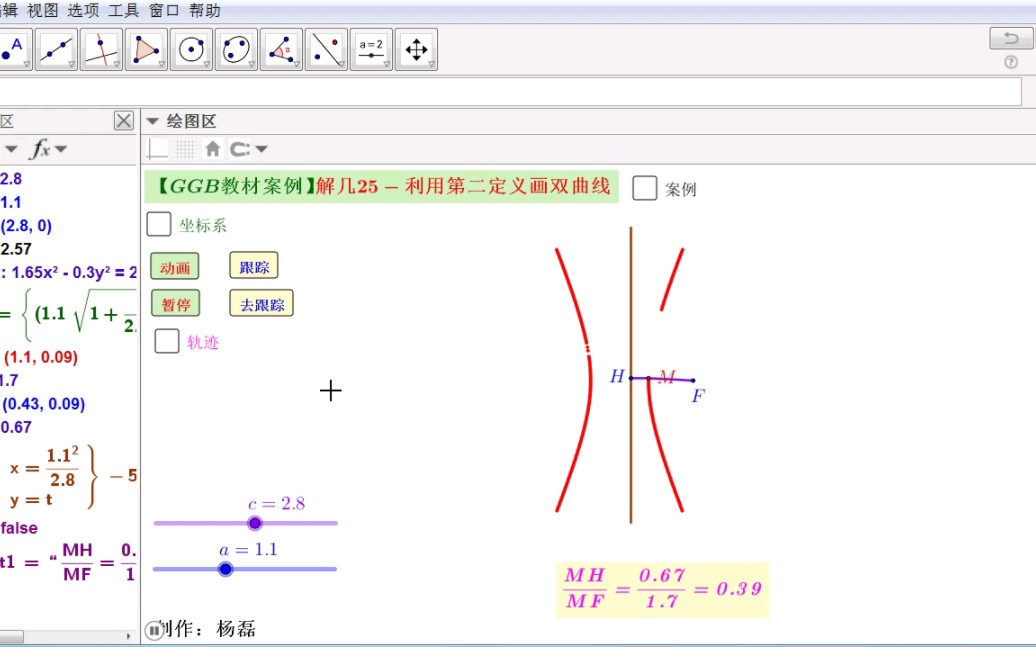Click the Undo arrow at top right
The width and height of the screenshot is (1036, 647).
(x=1009, y=36)
